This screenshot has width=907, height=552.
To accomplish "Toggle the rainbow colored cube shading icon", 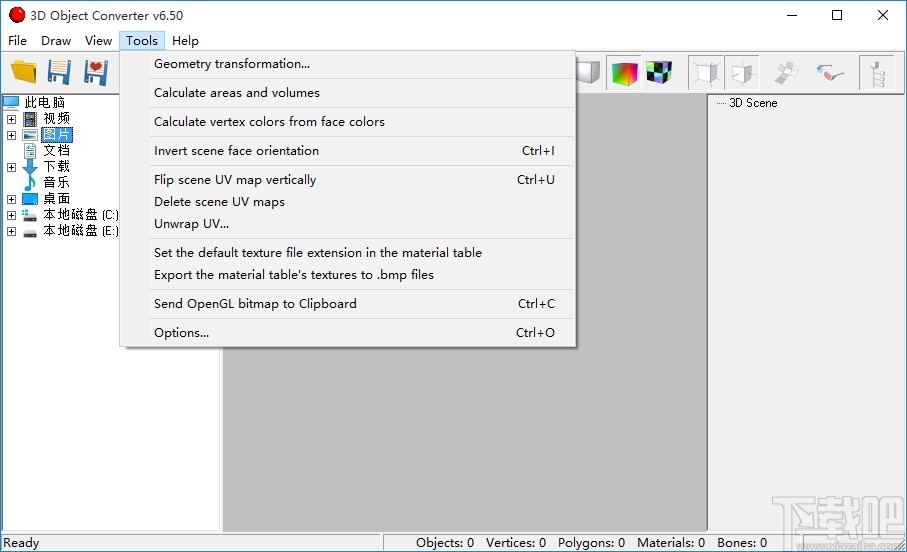I will (x=624, y=73).
